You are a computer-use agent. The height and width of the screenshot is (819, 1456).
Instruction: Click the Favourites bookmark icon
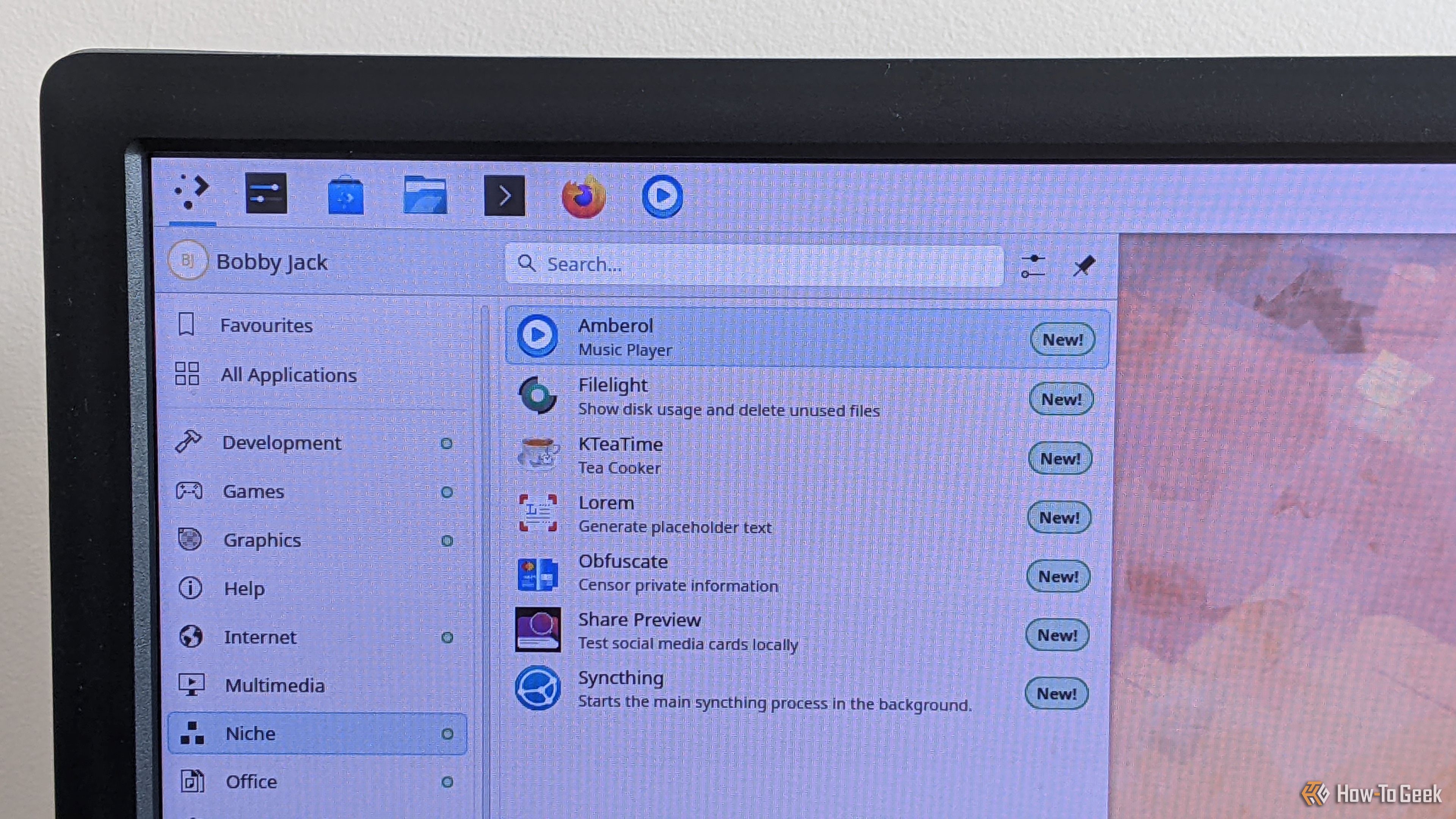pyautogui.click(x=187, y=325)
